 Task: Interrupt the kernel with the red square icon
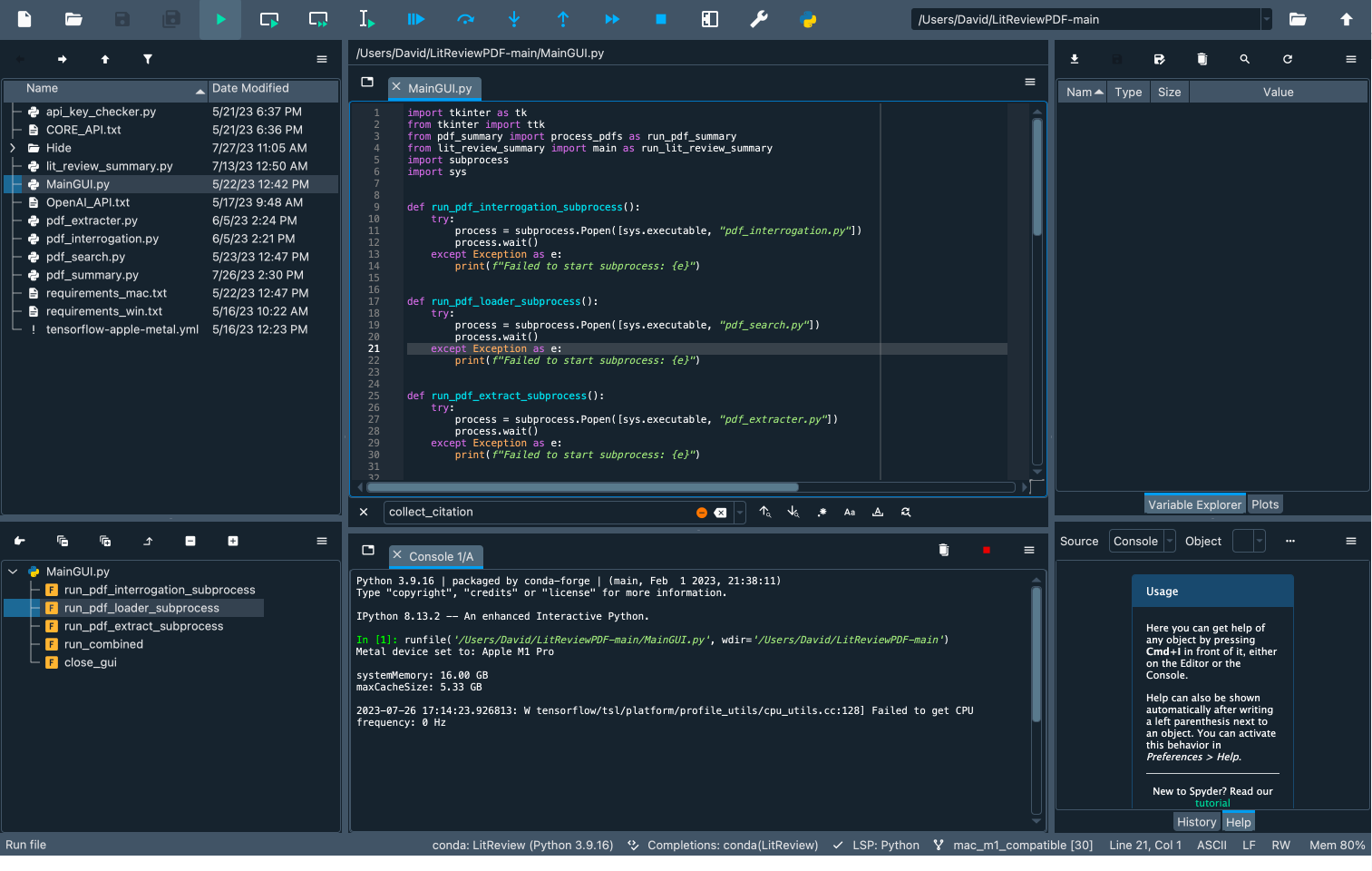pos(986,550)
